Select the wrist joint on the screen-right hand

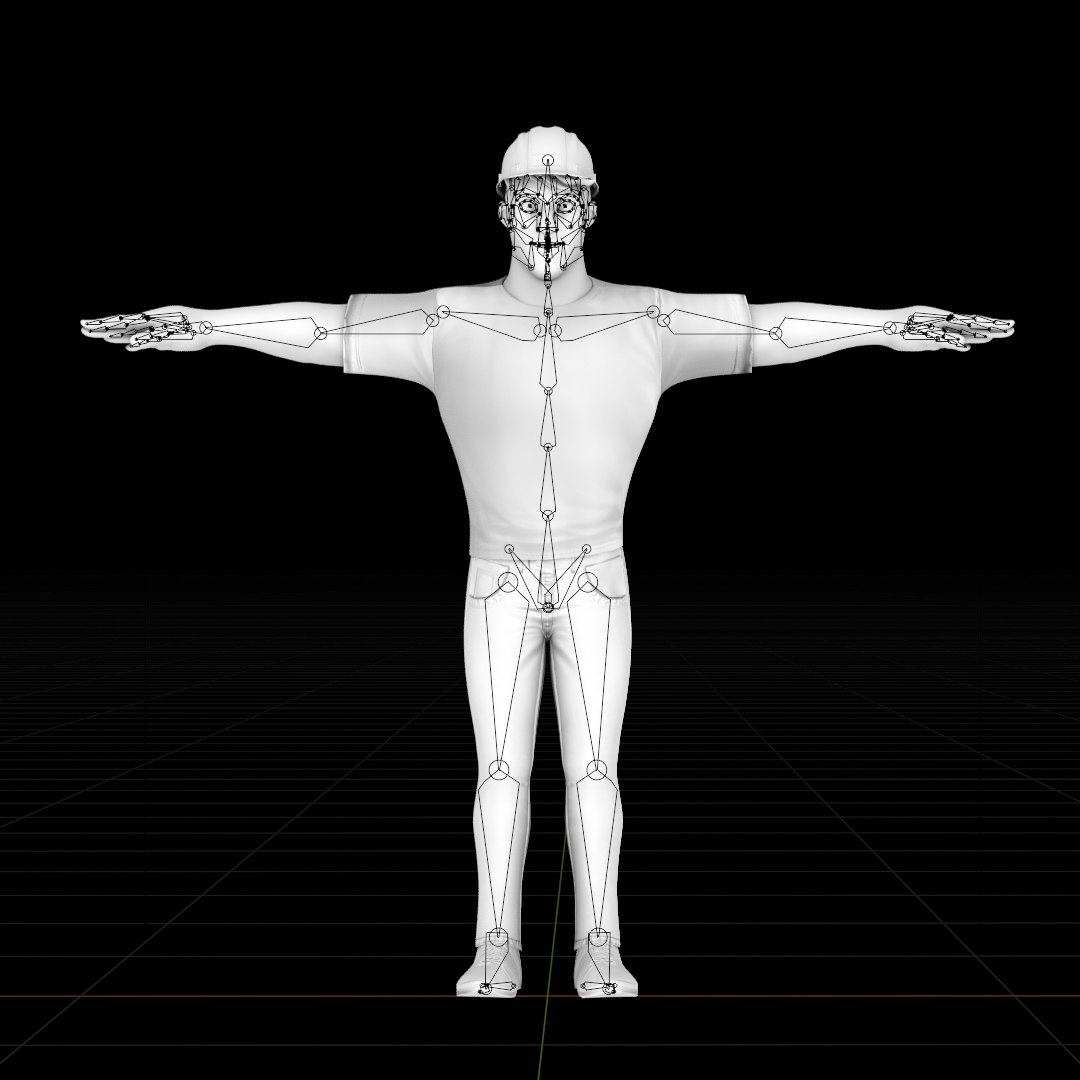pyautogui.click(x=891, y=328)
